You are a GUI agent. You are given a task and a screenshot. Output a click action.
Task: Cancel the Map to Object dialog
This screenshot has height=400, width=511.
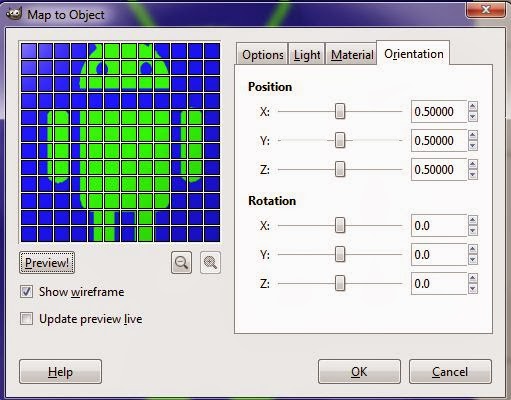click(450, 371)
